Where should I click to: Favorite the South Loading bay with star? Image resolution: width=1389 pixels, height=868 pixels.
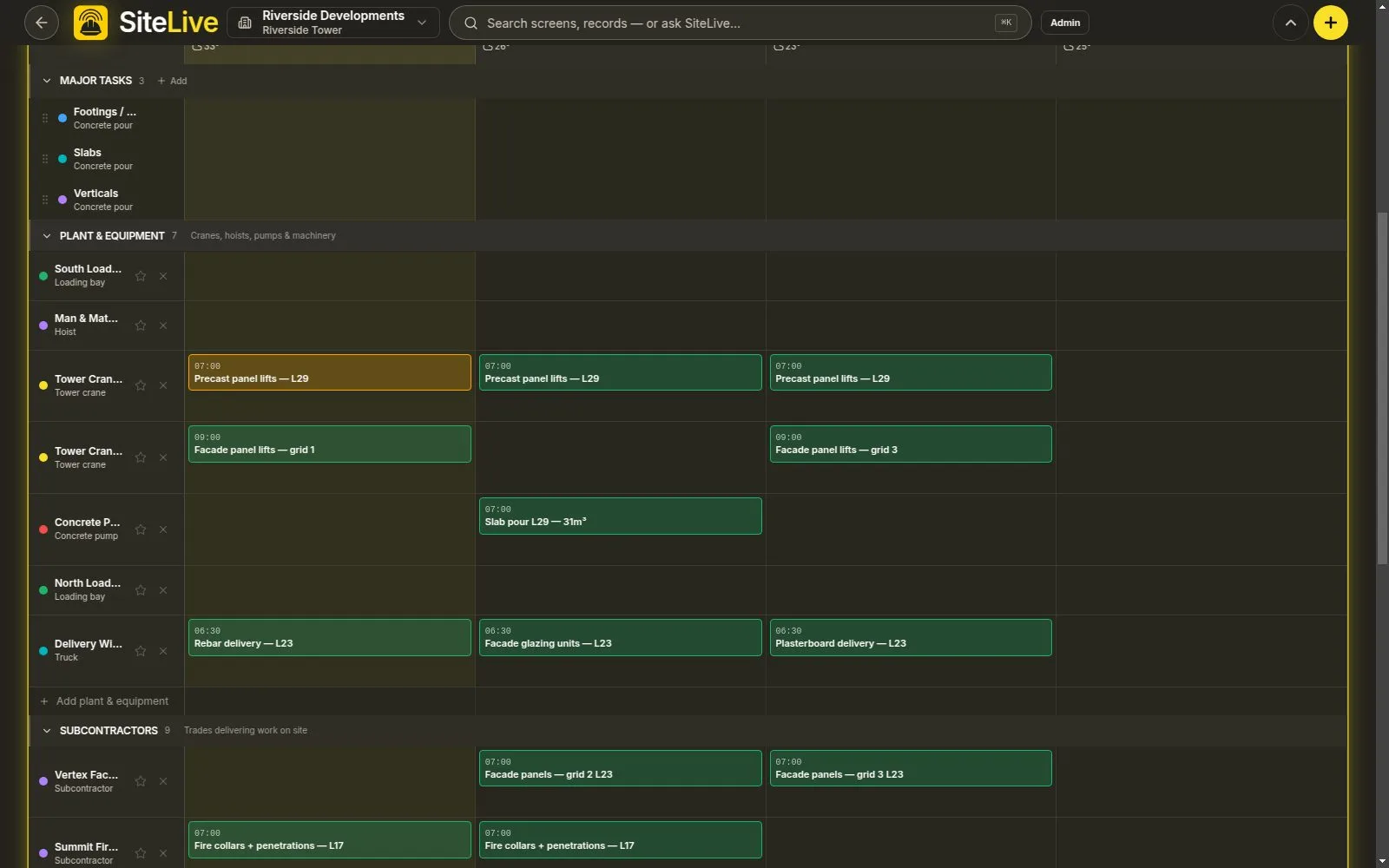point(141,276)
